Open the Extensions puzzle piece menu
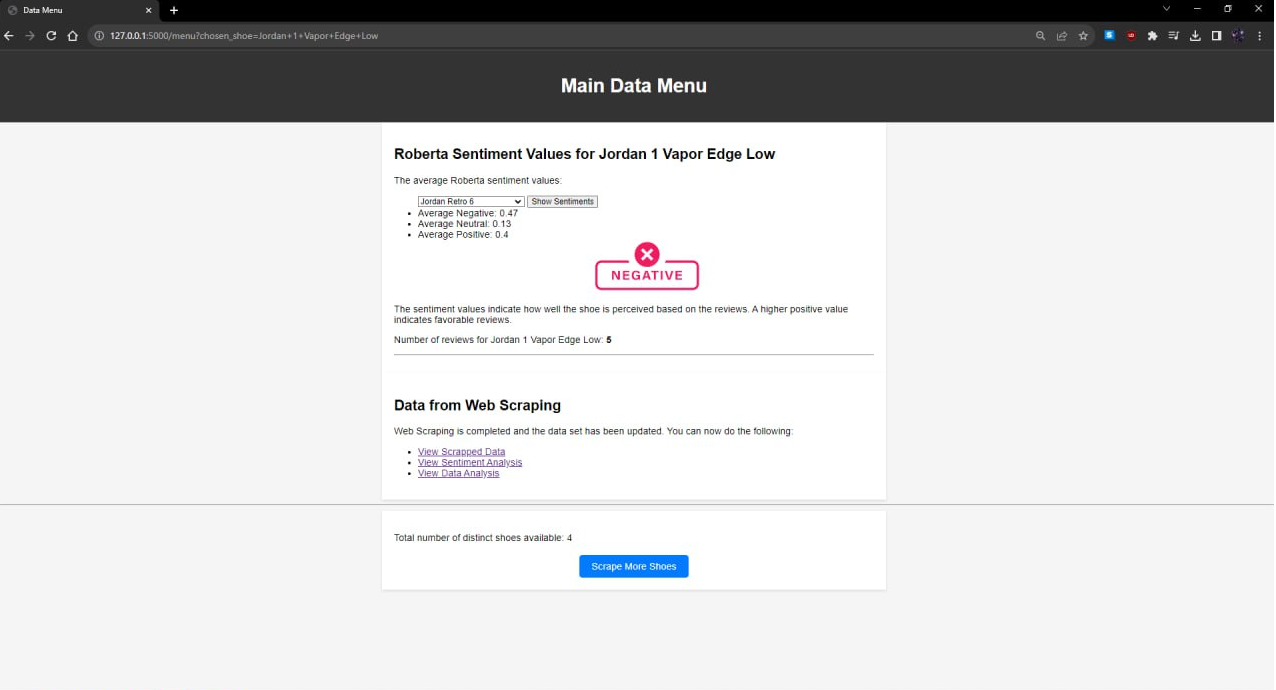The height and width of the screenshot is (690, 1276). pos(1152,36)
